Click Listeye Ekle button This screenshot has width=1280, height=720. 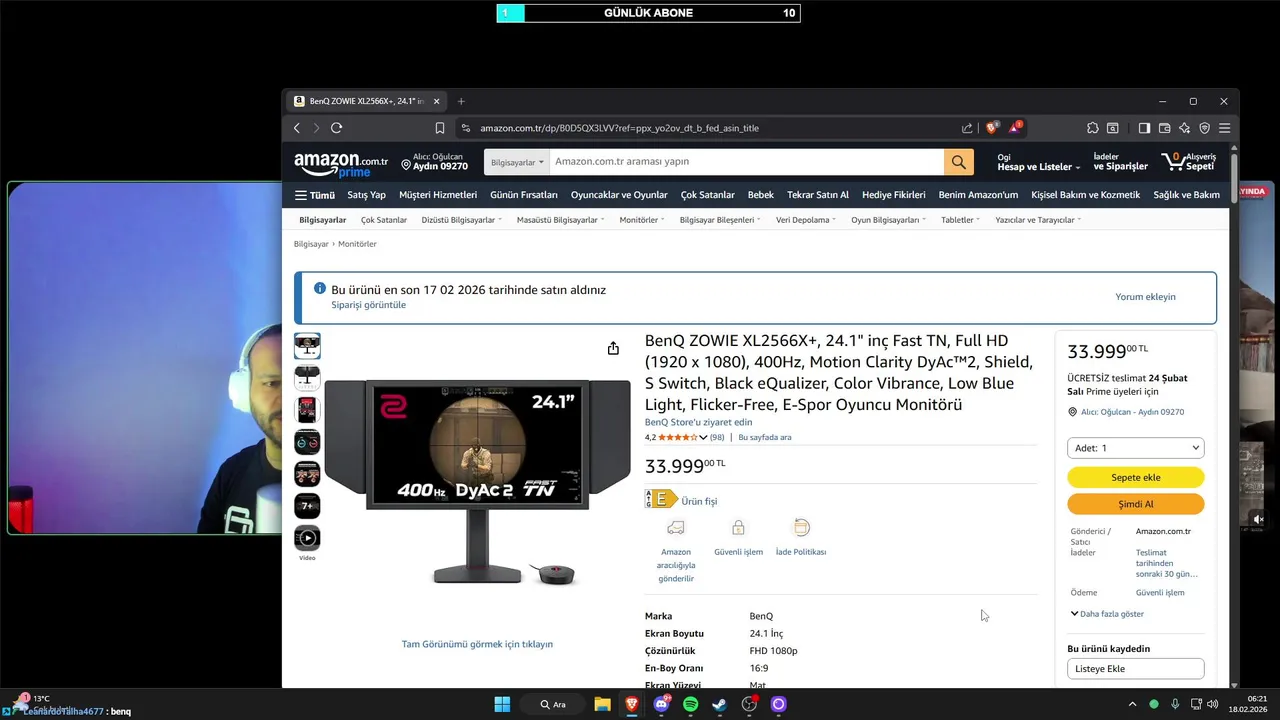tap(1136, 668)
